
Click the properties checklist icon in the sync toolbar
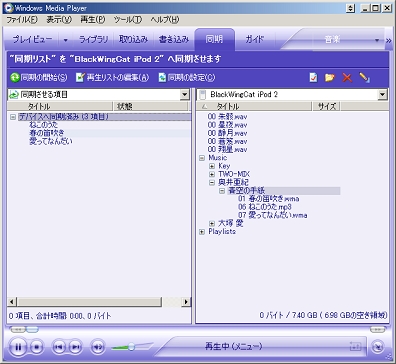313,78
